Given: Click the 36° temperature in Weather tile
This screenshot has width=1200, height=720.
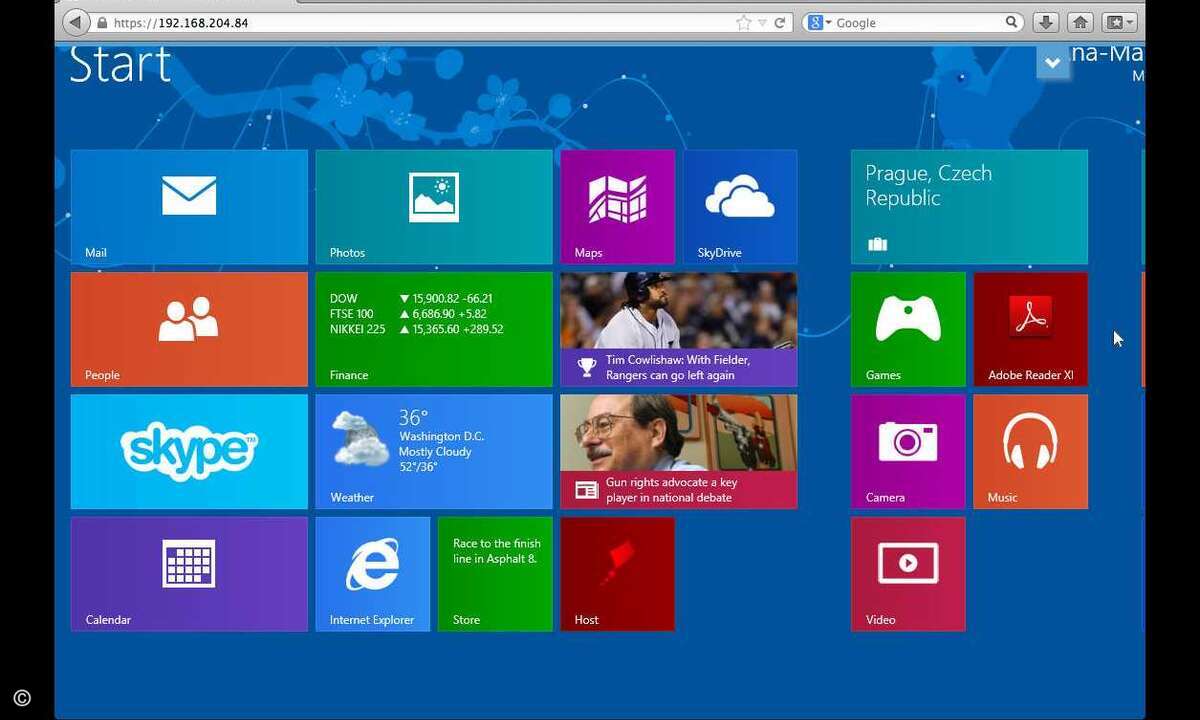Looking at the screenshot, I should (x=413, y=417).
